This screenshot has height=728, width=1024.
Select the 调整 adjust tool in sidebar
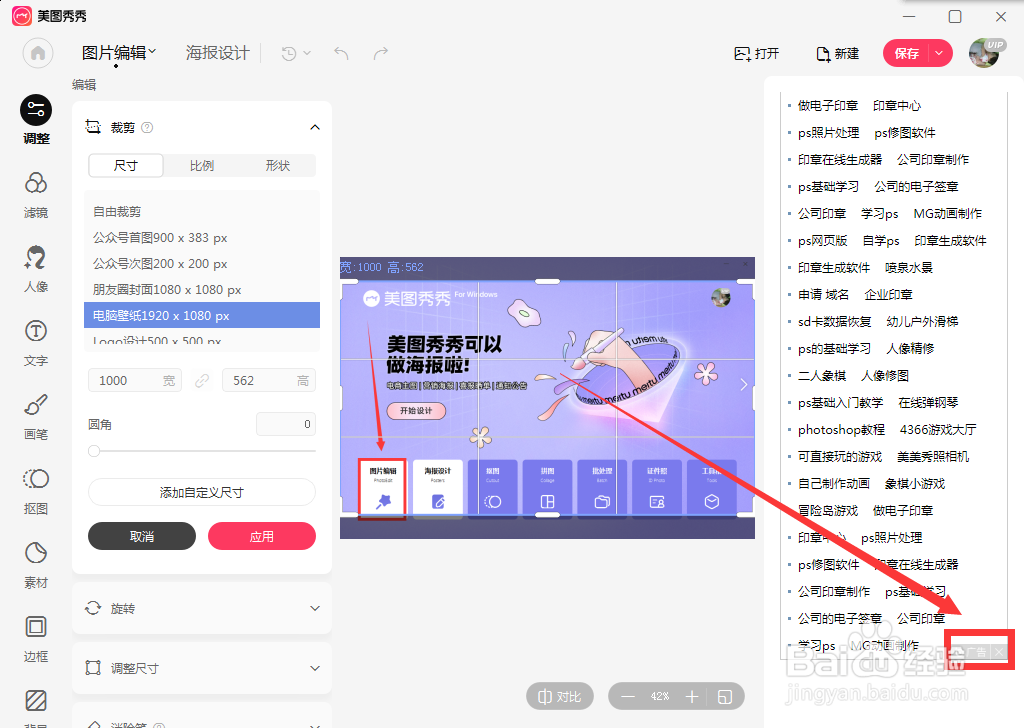pos(36,119)
